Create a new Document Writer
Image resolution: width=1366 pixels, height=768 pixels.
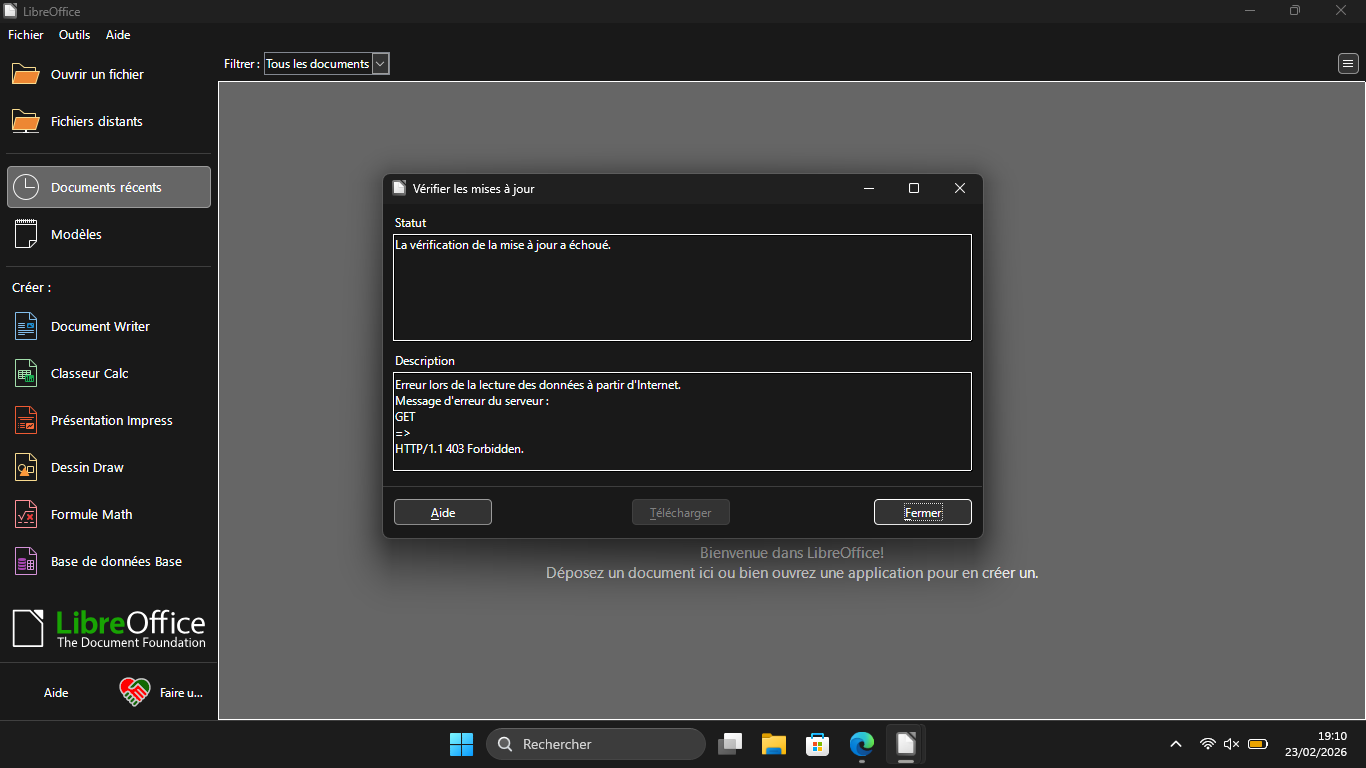(x=100, y=326)
